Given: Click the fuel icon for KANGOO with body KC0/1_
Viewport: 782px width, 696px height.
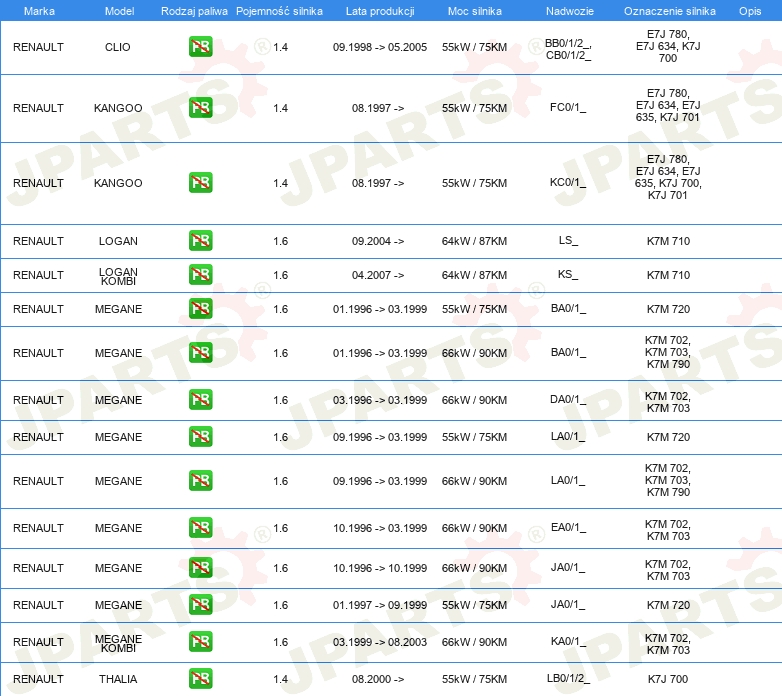Looking at the screenshot, I should (x=200, y=183).
